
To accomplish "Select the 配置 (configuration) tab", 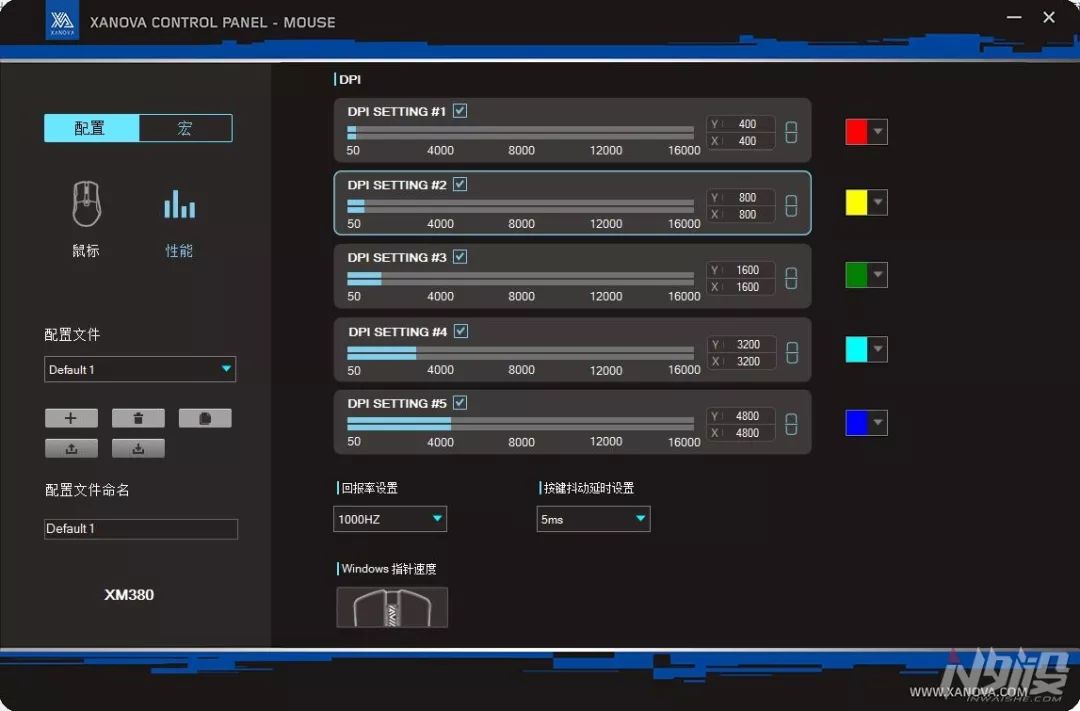I will click(91, 128).
